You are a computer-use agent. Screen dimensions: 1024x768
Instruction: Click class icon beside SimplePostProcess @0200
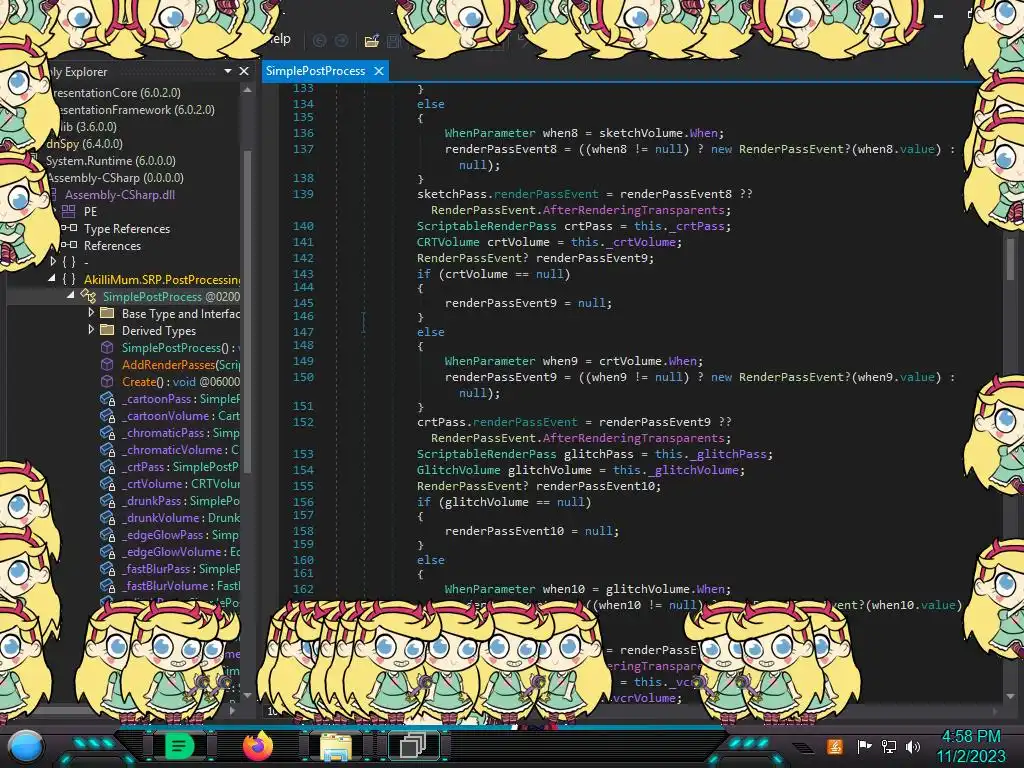pos(88,296)
